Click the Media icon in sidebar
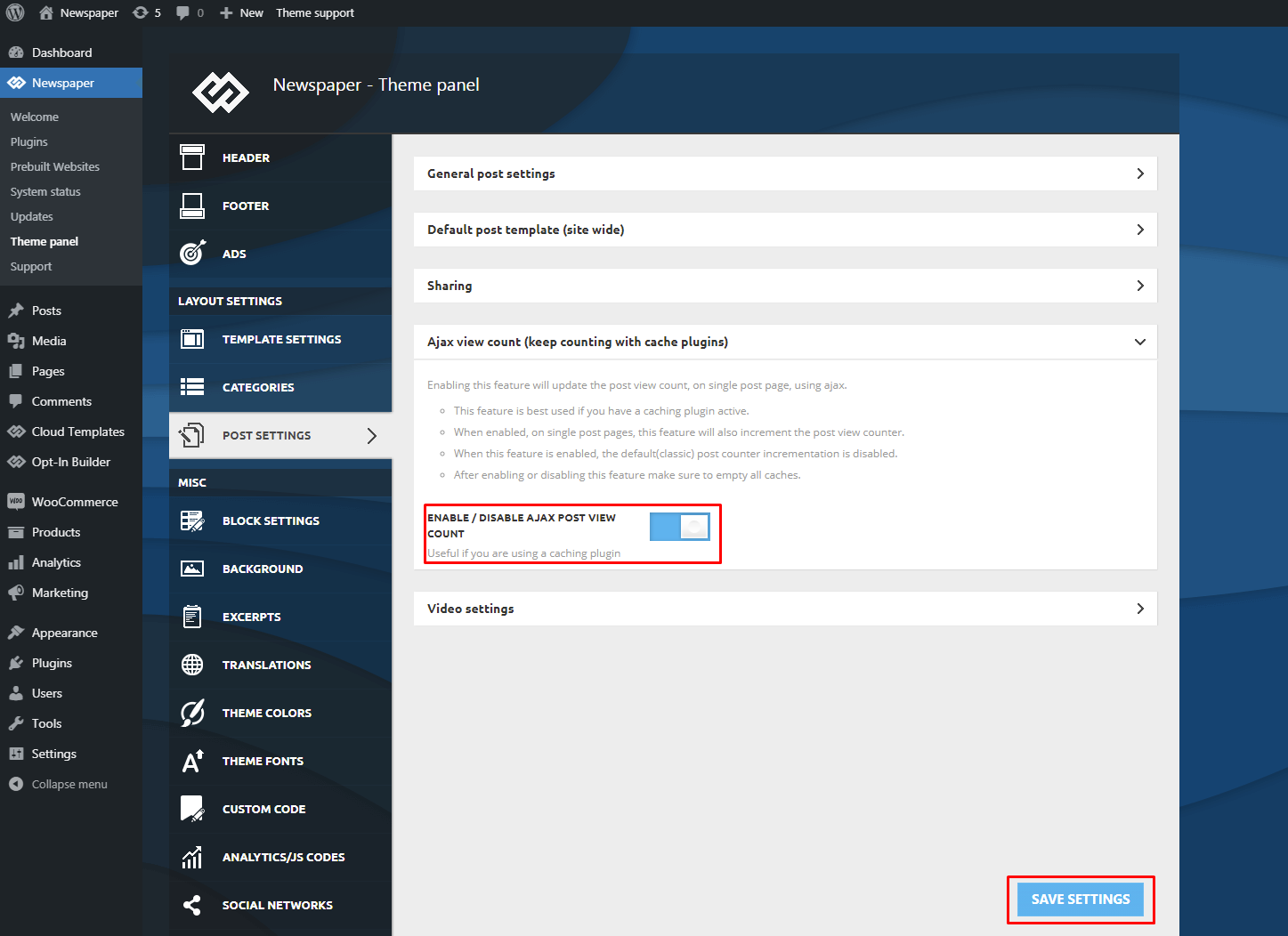Screen dimensions: 1288x936 [x=16, y=341]
